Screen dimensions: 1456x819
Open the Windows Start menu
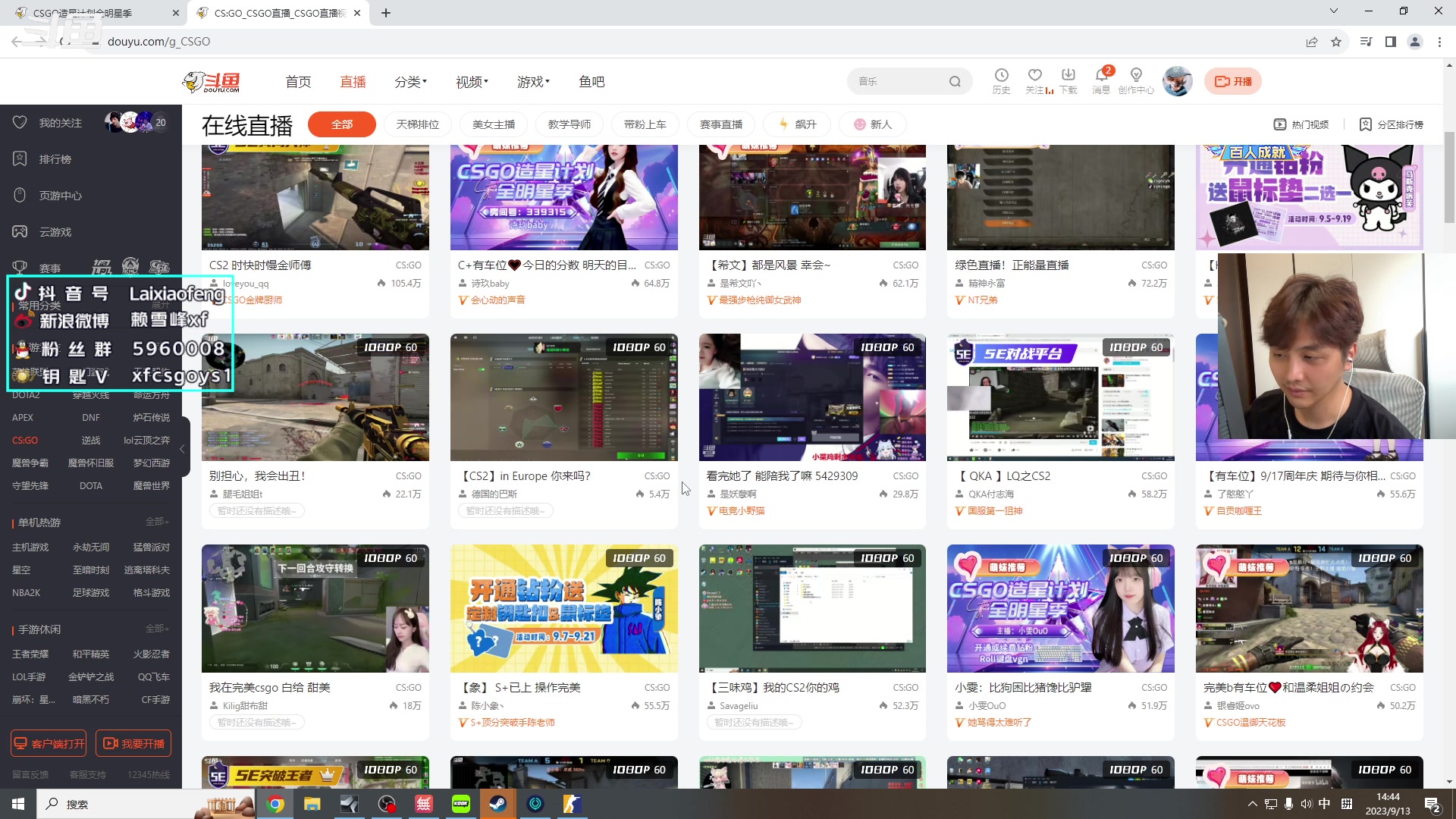[18, 804]
